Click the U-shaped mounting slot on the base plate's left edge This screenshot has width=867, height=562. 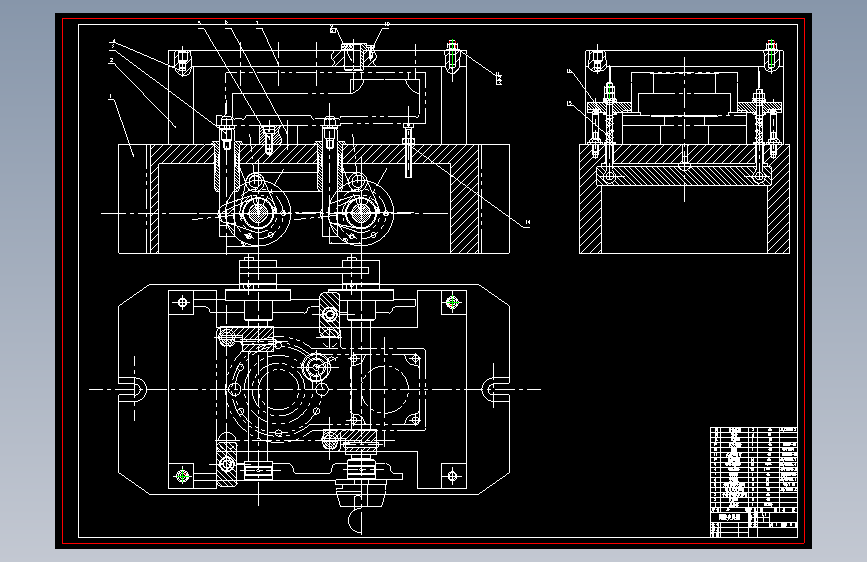point(133,389)
